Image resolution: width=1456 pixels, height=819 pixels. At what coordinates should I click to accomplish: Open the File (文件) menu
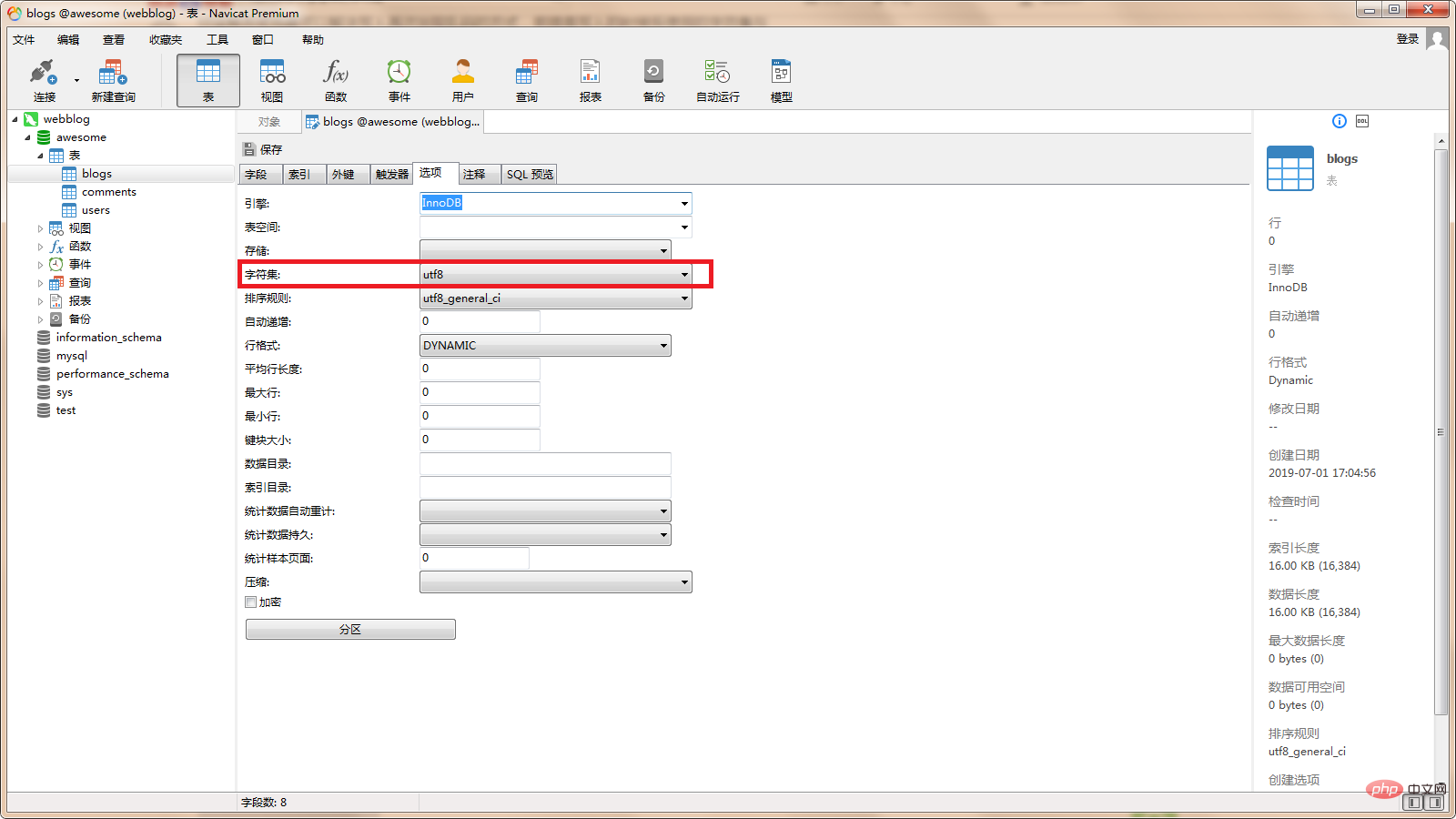[x=24, y=40]
